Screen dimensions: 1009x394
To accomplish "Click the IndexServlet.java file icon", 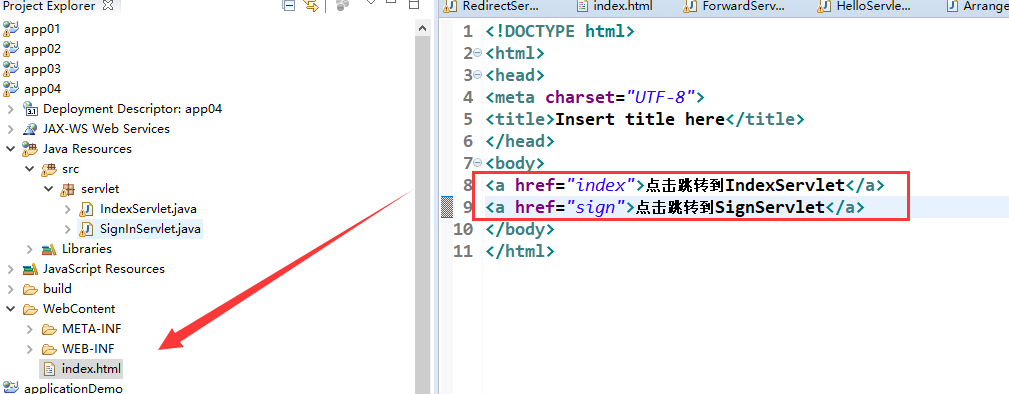I will tap(87, 209).
